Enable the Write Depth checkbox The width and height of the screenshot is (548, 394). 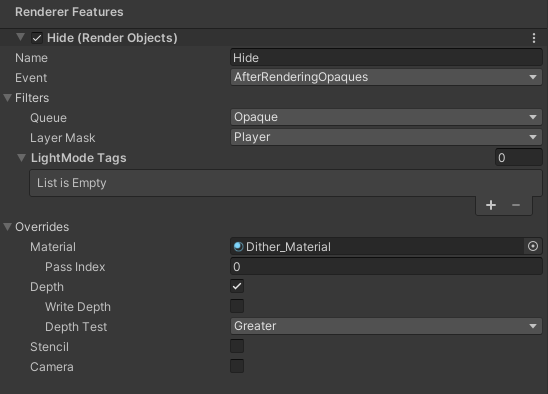coord(237,306)
